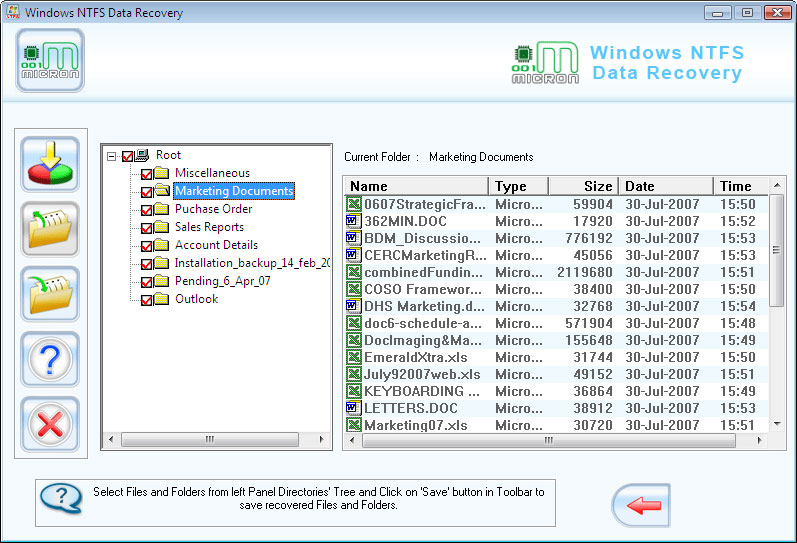Click Excel icon of combinedFundin... file
Screen dimensions: 797x543
coord(354,272)
